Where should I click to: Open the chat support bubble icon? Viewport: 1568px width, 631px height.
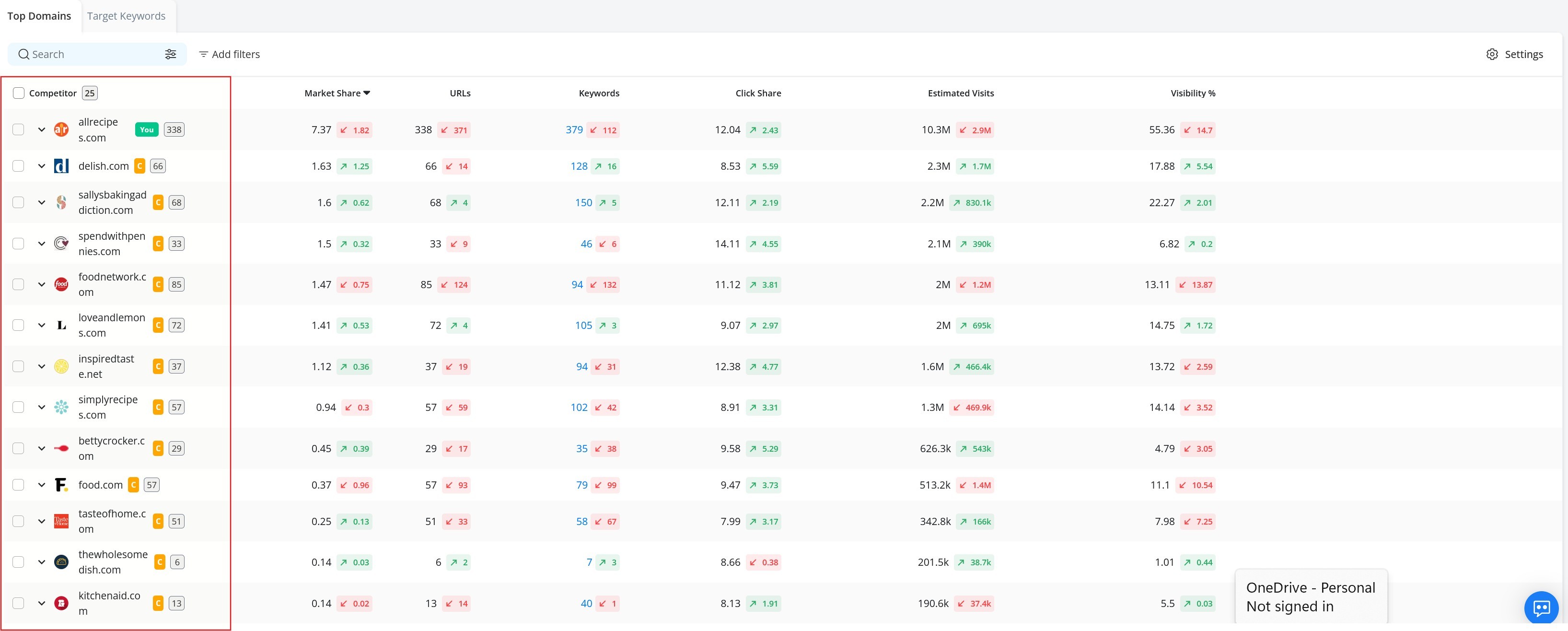point(1541,608)
